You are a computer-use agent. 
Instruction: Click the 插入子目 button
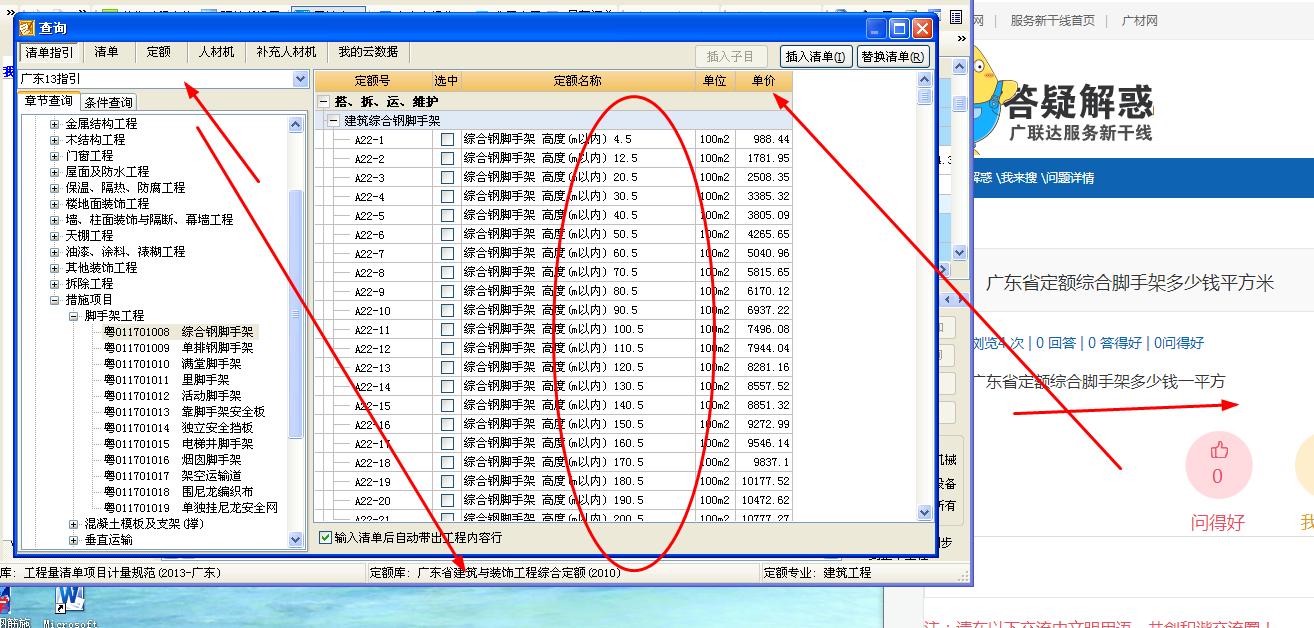pos(731,57)
